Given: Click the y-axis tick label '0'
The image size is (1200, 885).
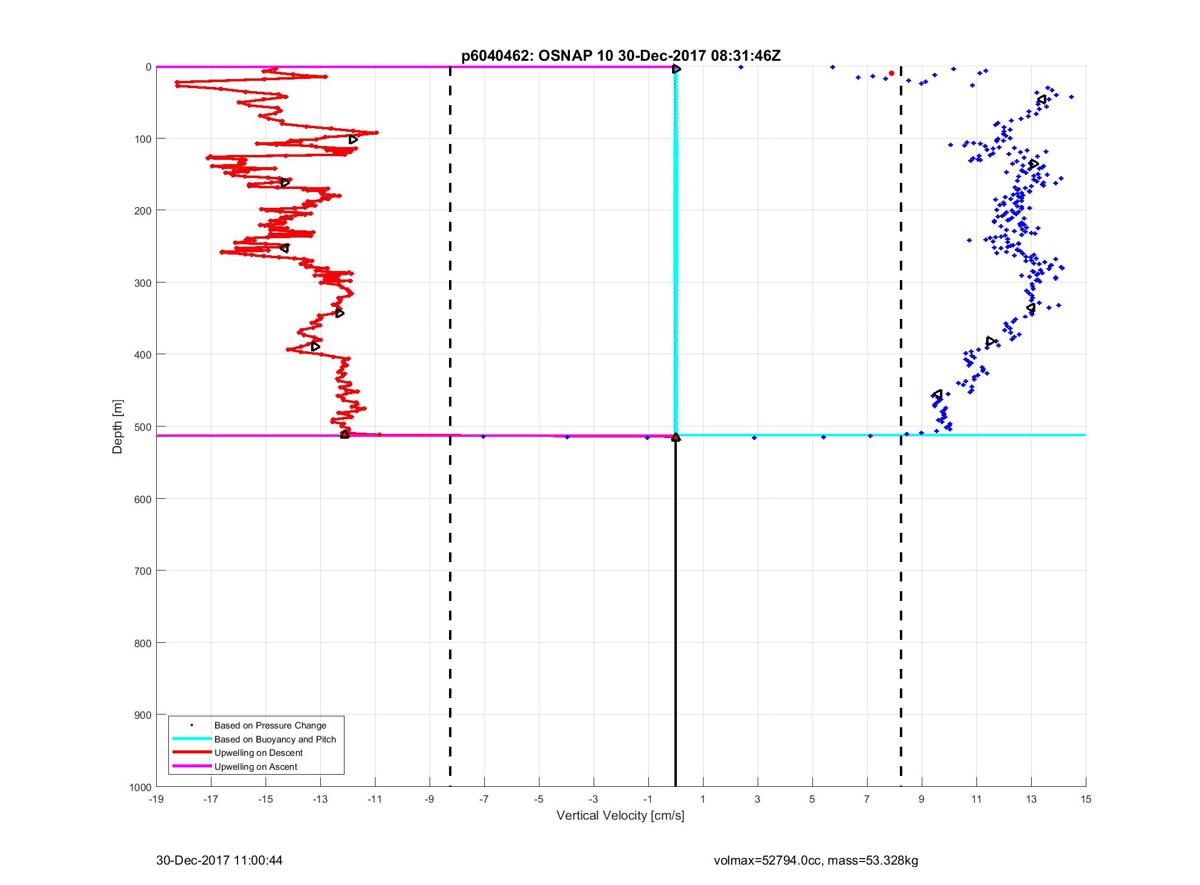Looking at the screenshot, I should [148, 67].
